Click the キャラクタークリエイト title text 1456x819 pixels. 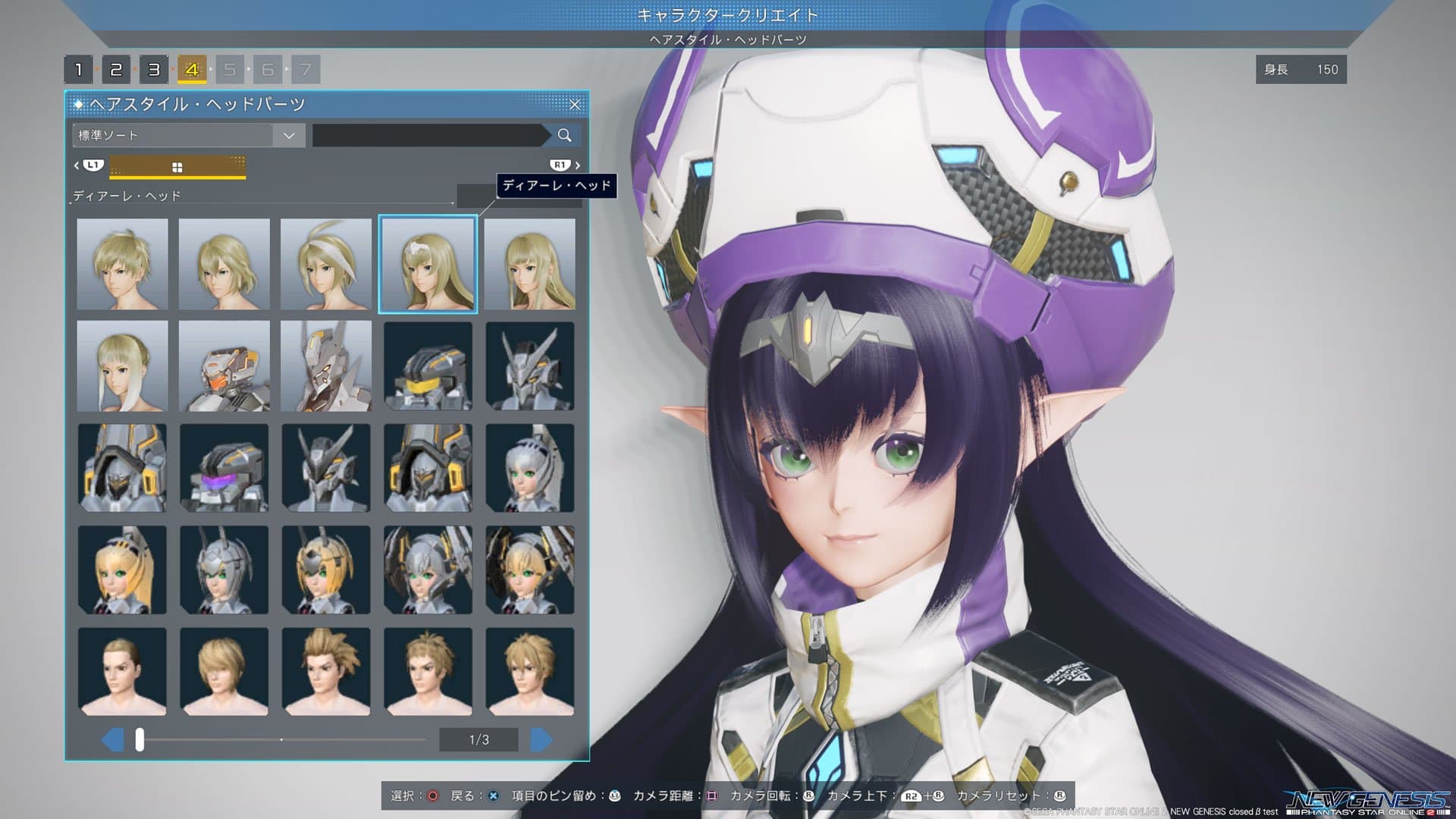click(x=728, y=15)
